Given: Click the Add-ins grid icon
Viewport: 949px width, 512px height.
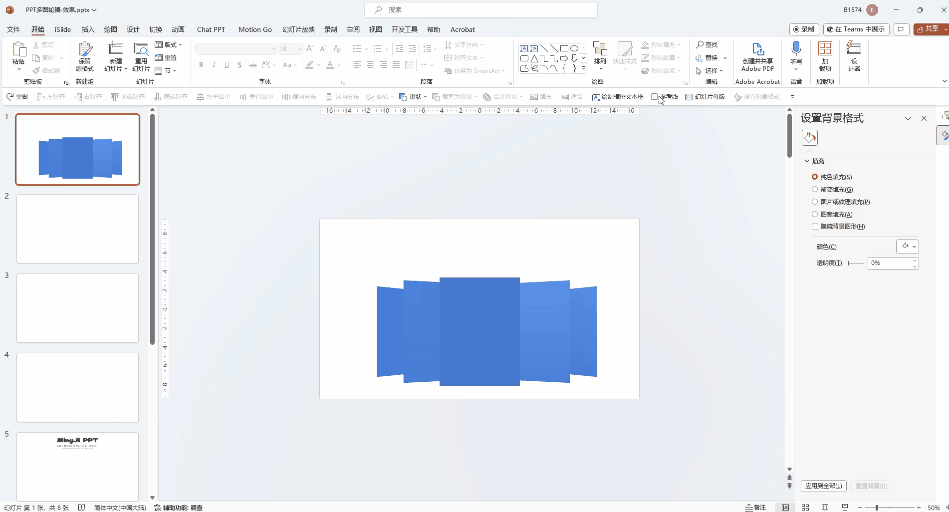Looking at the screenshot, I should tap(825, 48).
